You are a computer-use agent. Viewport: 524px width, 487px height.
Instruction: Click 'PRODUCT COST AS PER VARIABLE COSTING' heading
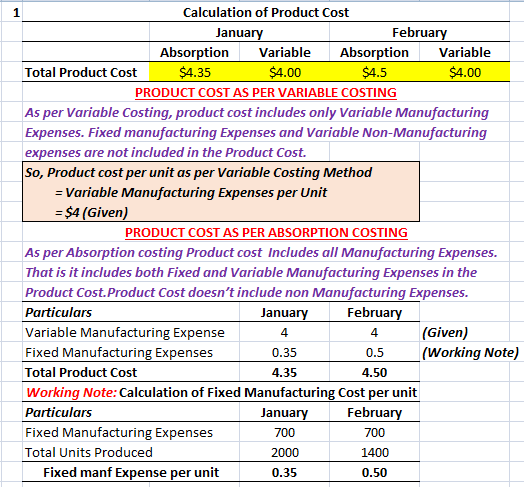[266, 93]
